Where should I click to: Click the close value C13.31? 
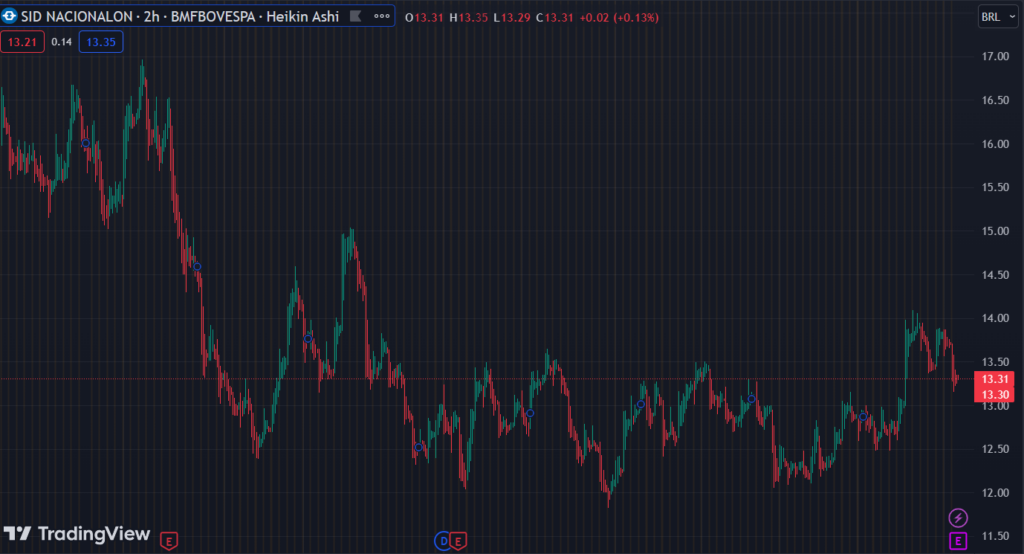point(554,18)
